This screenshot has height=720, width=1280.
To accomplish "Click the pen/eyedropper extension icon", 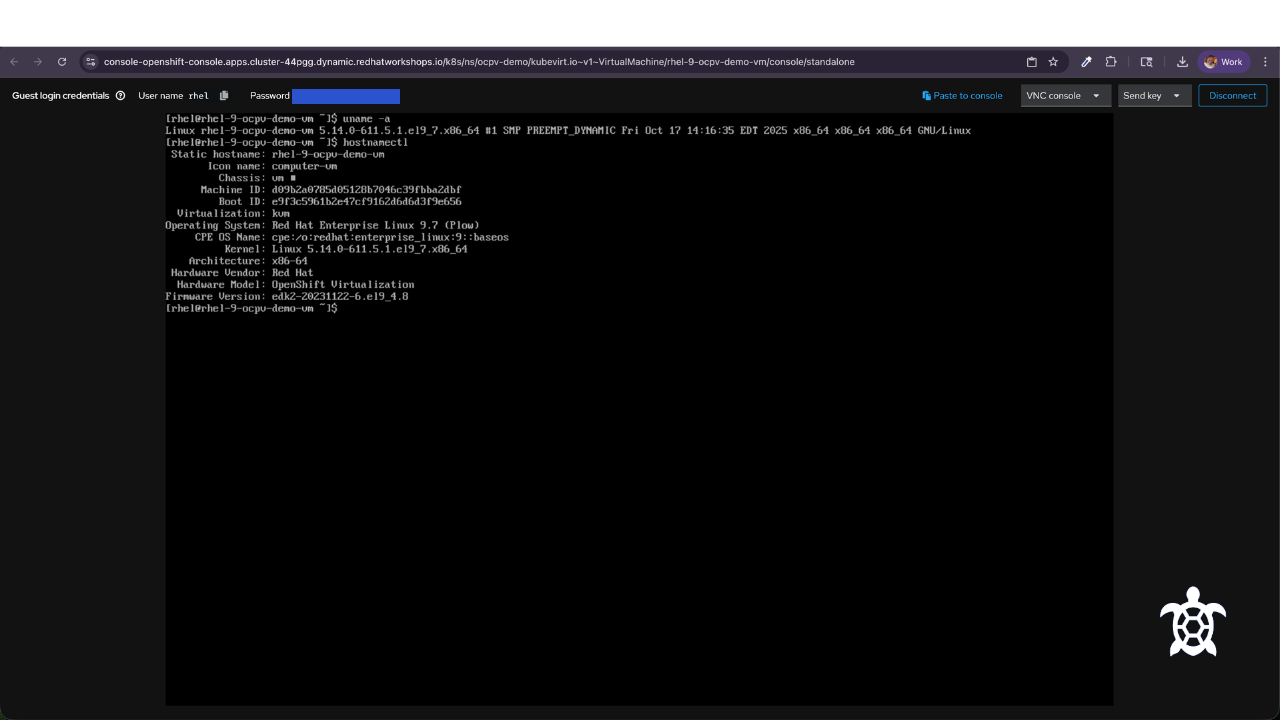I will click(1086, 62).
